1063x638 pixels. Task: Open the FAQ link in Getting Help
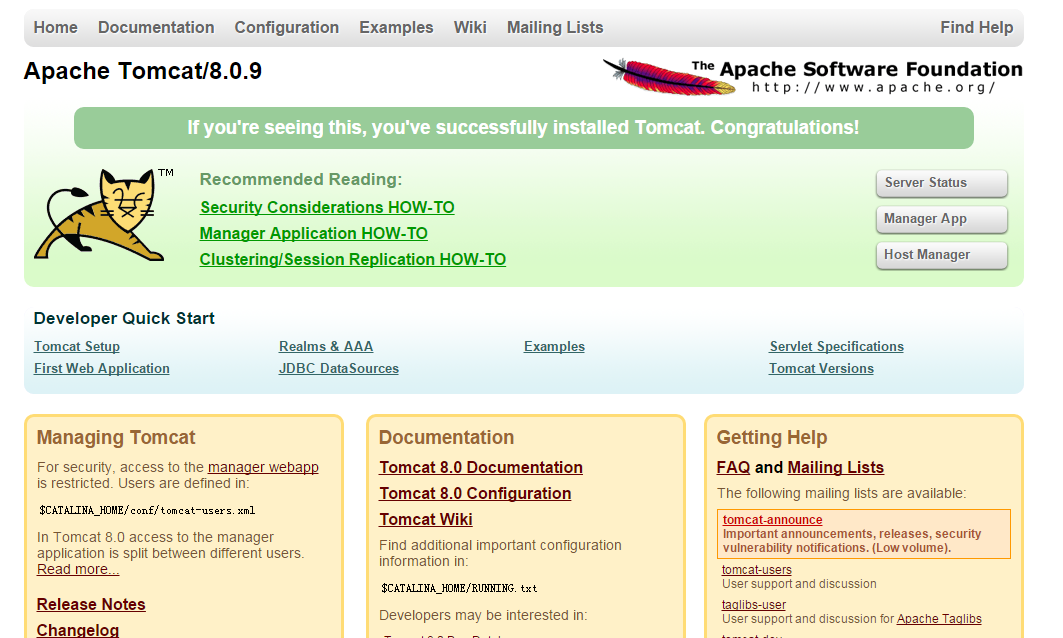pyautogui.click(x=734, y=467)
